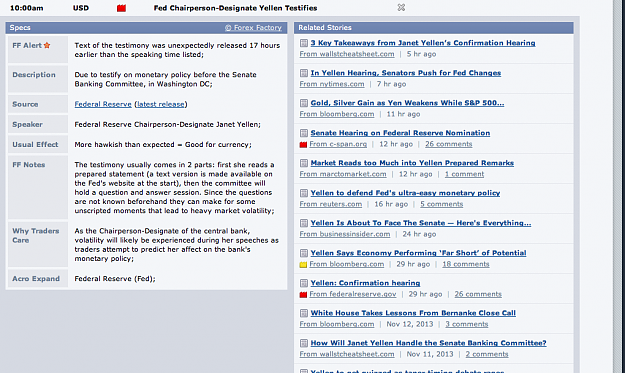Open the From federalreserve.gov source link
This screenshot has width=625, height=373.
tap(353, 294)
